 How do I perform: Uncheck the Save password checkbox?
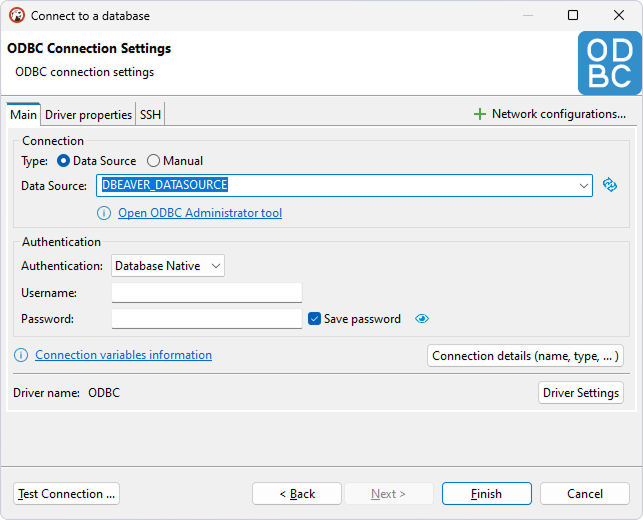point(315,319)
